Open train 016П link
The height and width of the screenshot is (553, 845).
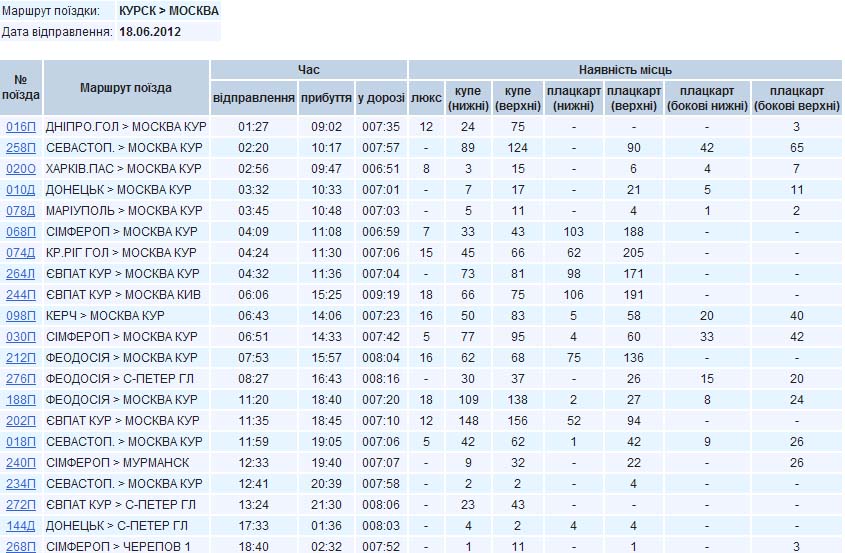[x=21, y=127]
